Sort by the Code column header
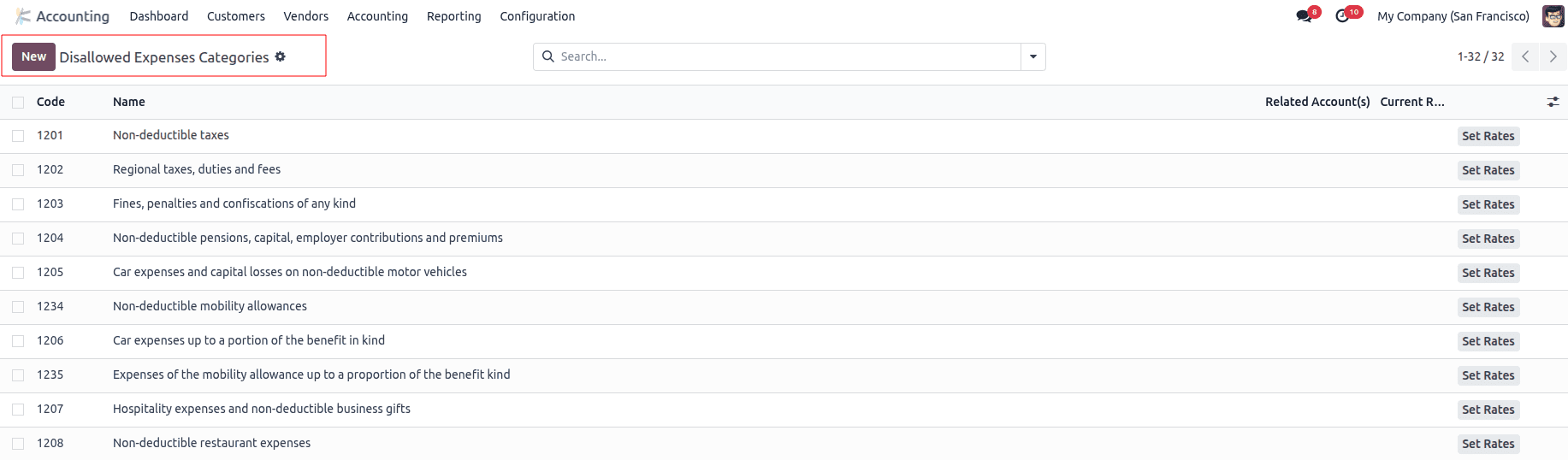Screen dimensions: 1568x460 [50, 102]
